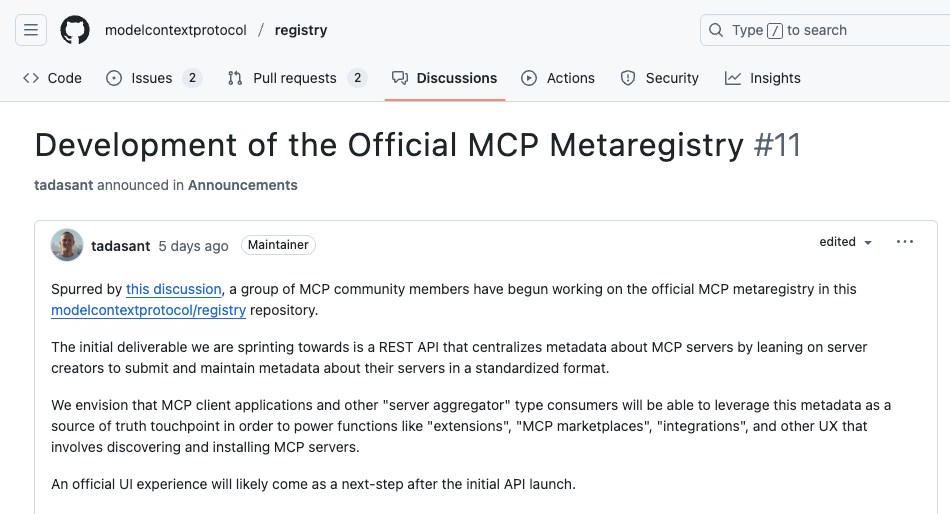
Task: Switch to the Issues tab
Action: coord(153,78)
